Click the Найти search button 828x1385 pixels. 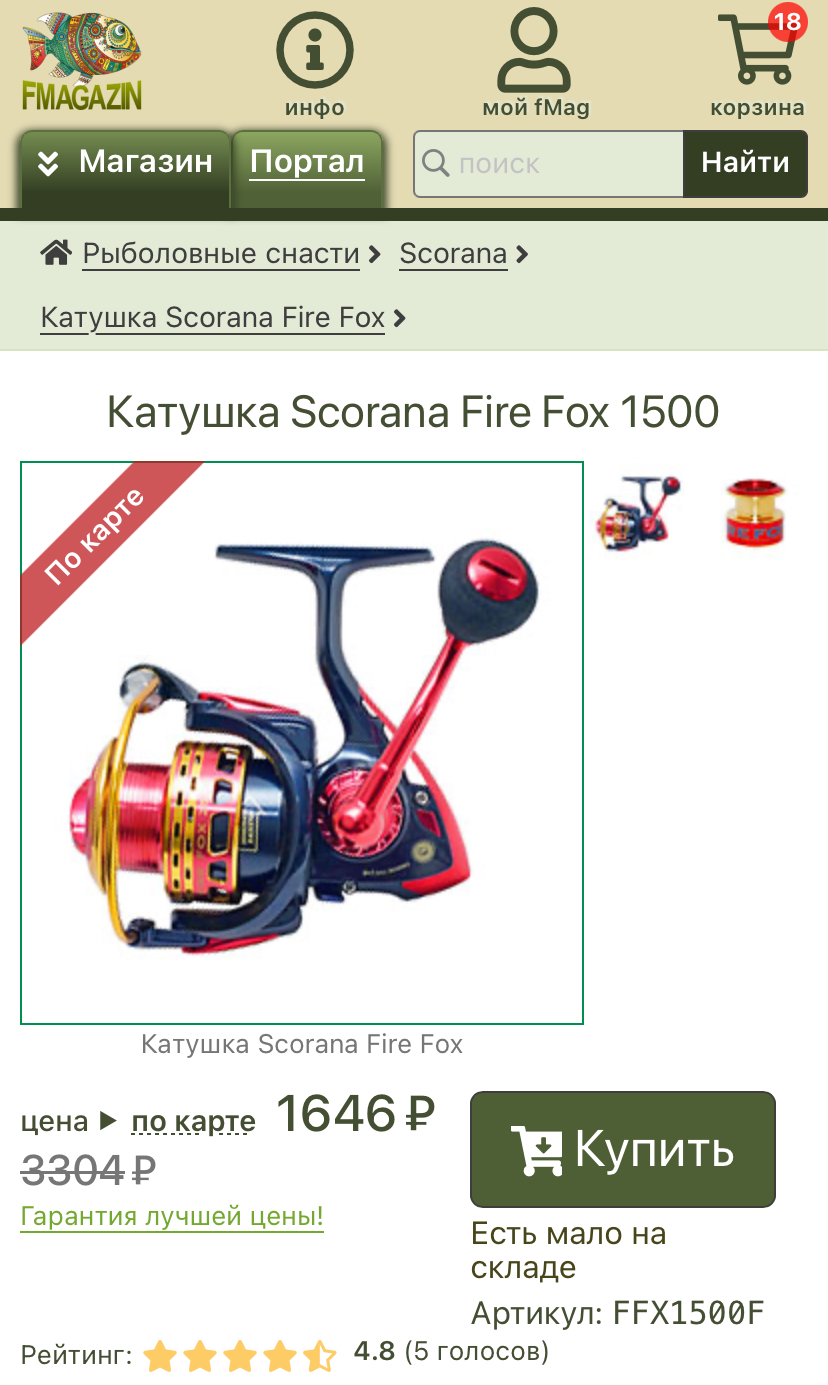[745, 163]
